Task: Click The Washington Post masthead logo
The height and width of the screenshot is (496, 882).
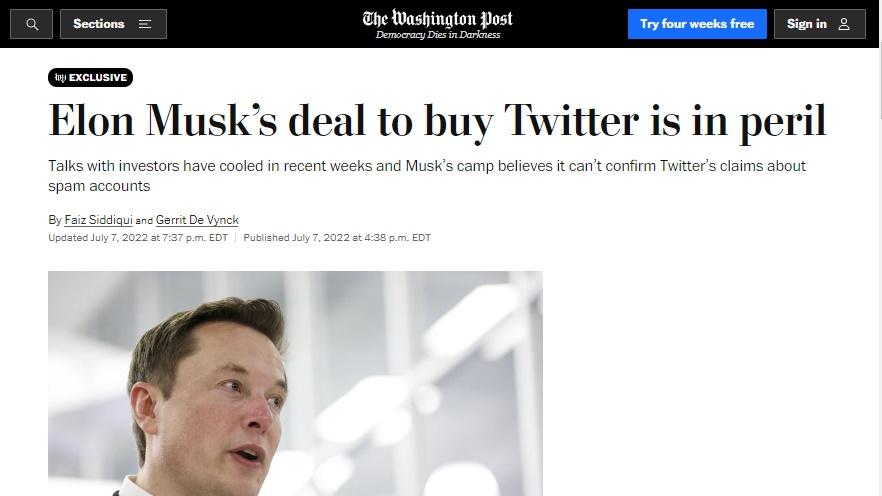Action: point(437,18)
